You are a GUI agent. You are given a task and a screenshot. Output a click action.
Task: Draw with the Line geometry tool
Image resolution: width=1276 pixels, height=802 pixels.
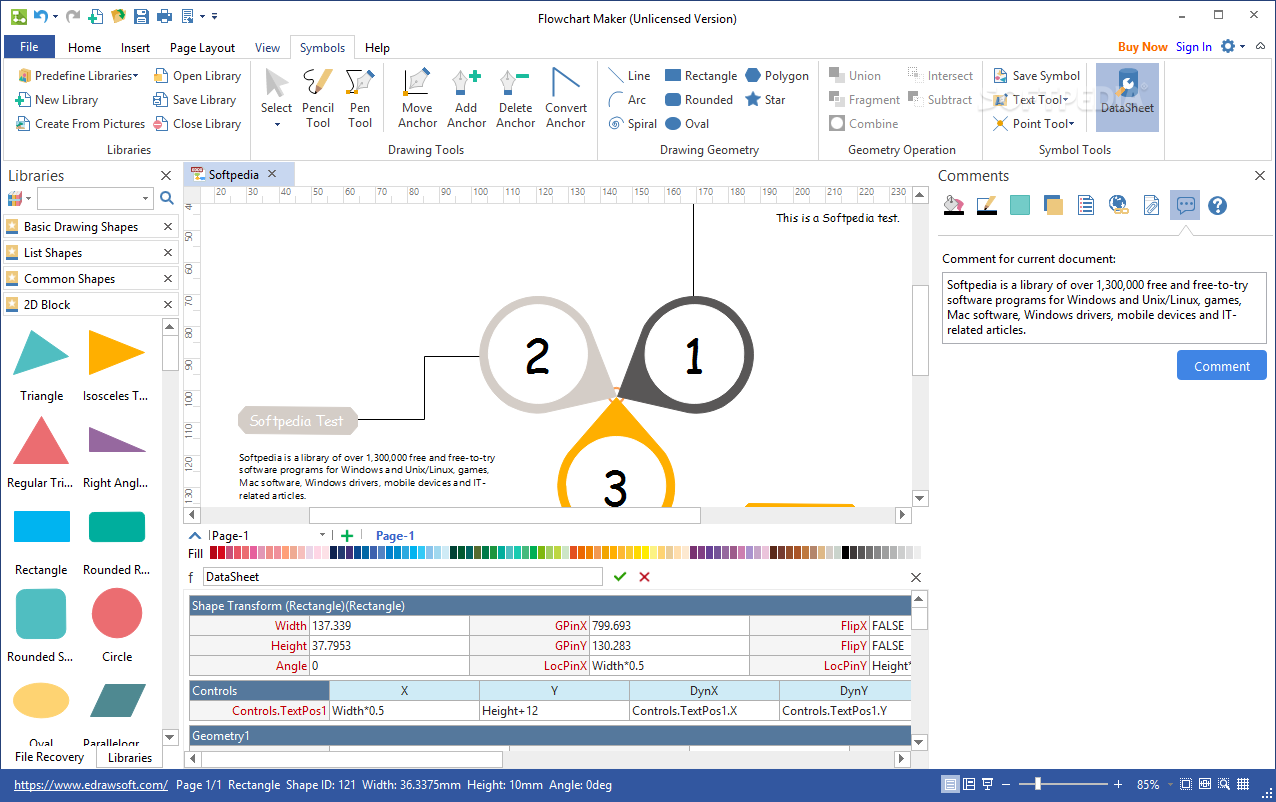[630, 76]
